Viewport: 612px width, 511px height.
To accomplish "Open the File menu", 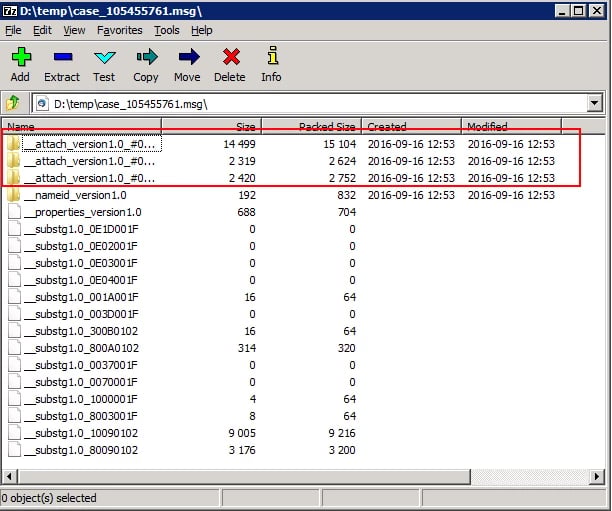I will (x=13, y=30).
